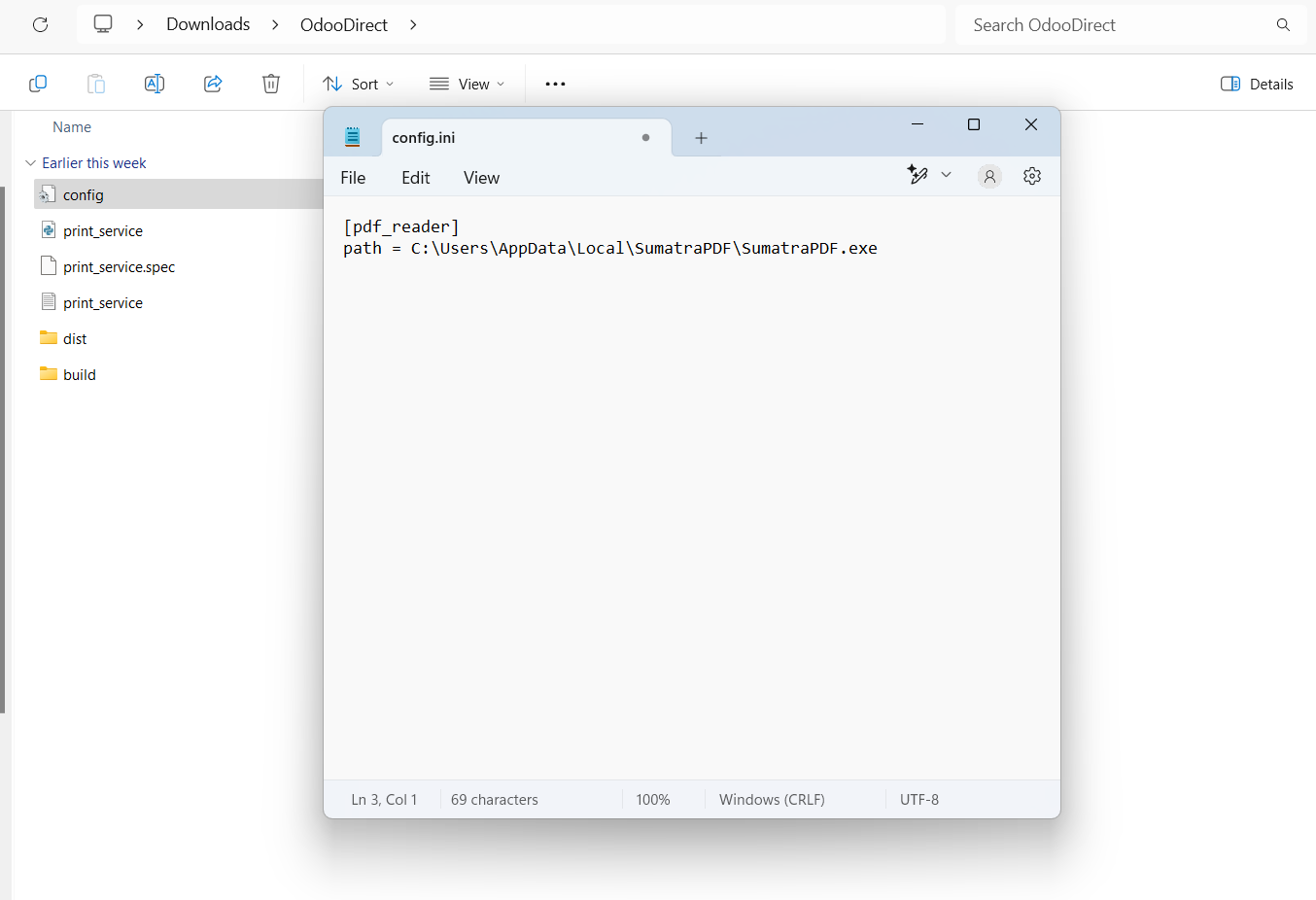Viewport: 1316px width, 900px height.
Task: Open the Explorer View dropdown
Action: (468, 85)
